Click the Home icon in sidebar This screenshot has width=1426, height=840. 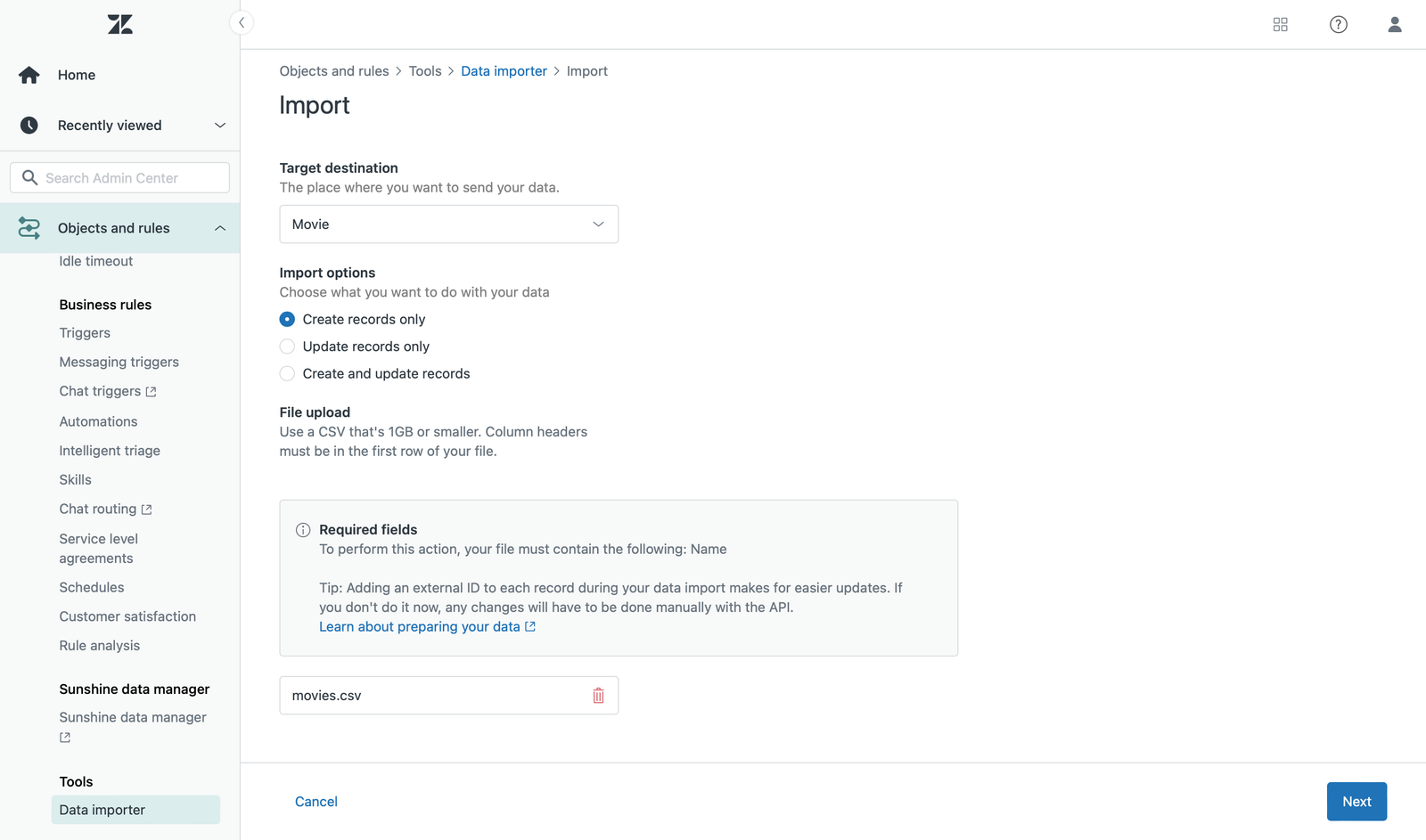[x=29, y=75]
